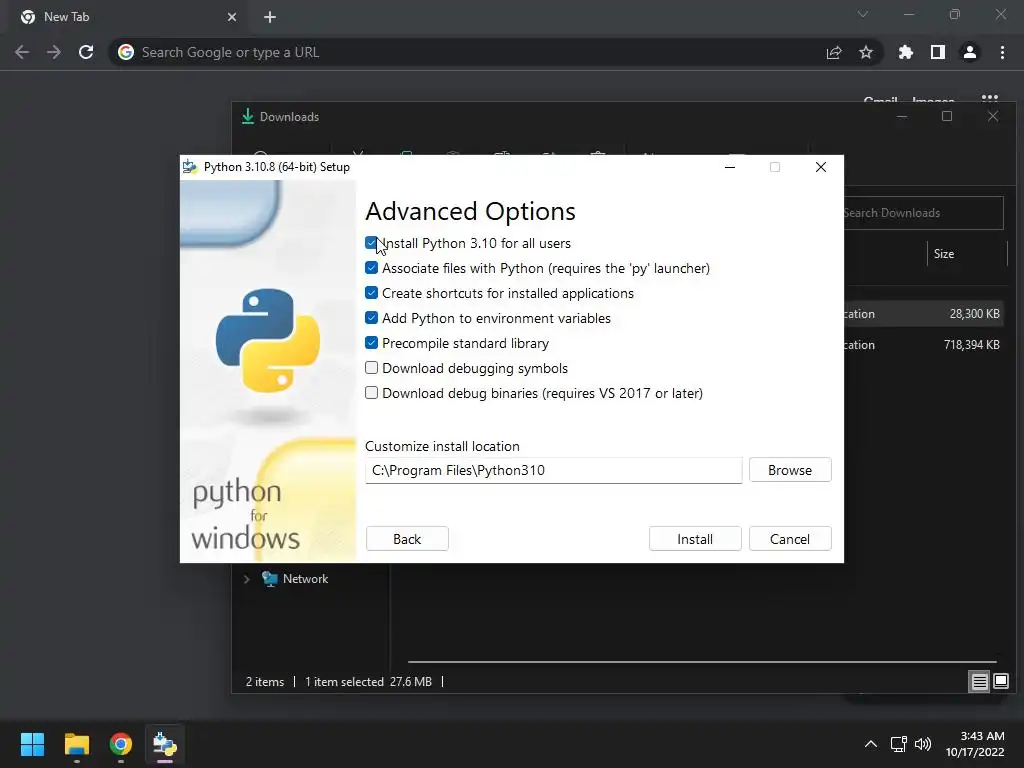Screen dimensions: 1024x768
Task: Select the 28,300 KB file row
Action: pyautogui.click(x=925, y=313)
